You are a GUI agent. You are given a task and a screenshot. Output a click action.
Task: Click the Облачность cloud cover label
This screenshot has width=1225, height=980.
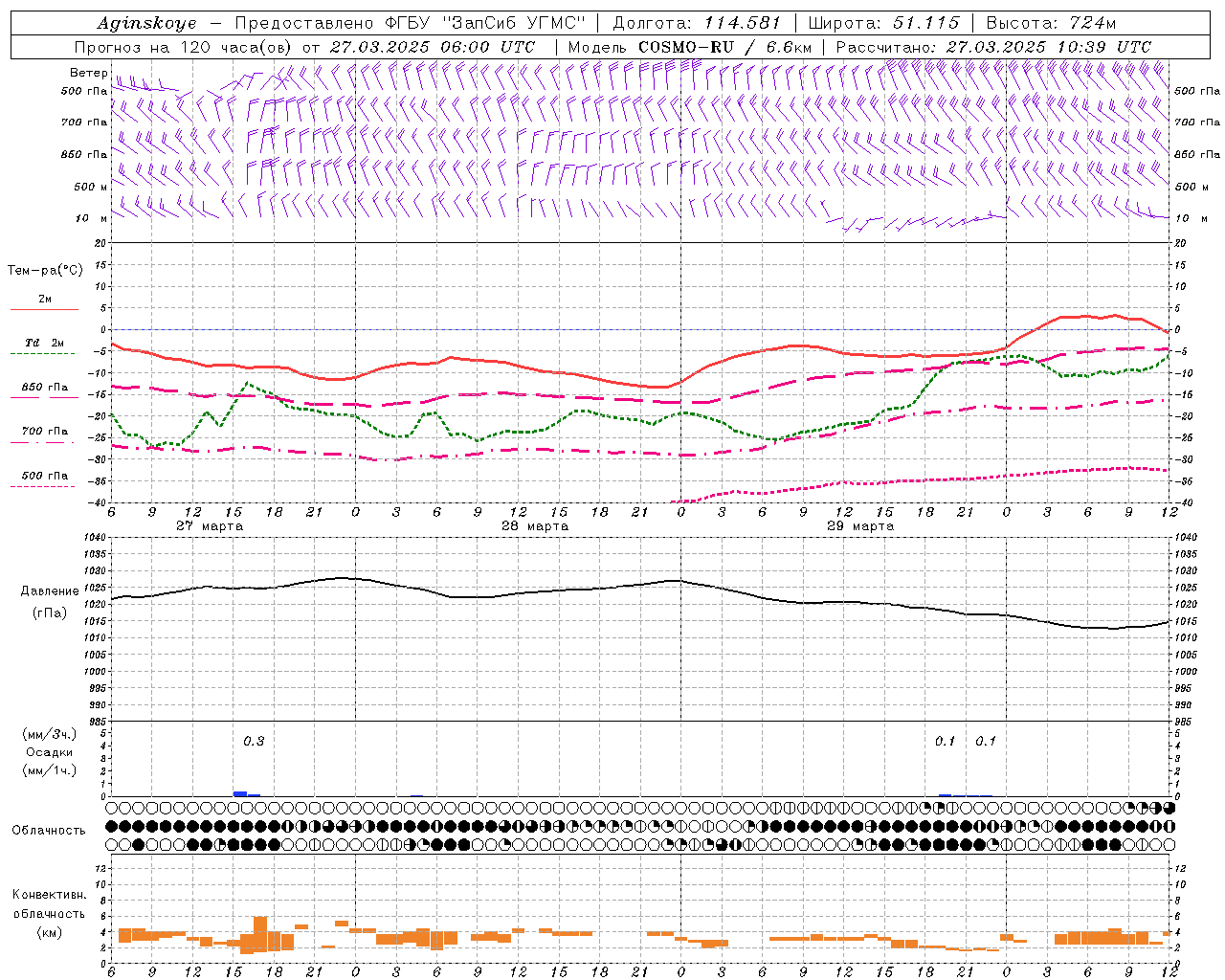click(49, 830)
